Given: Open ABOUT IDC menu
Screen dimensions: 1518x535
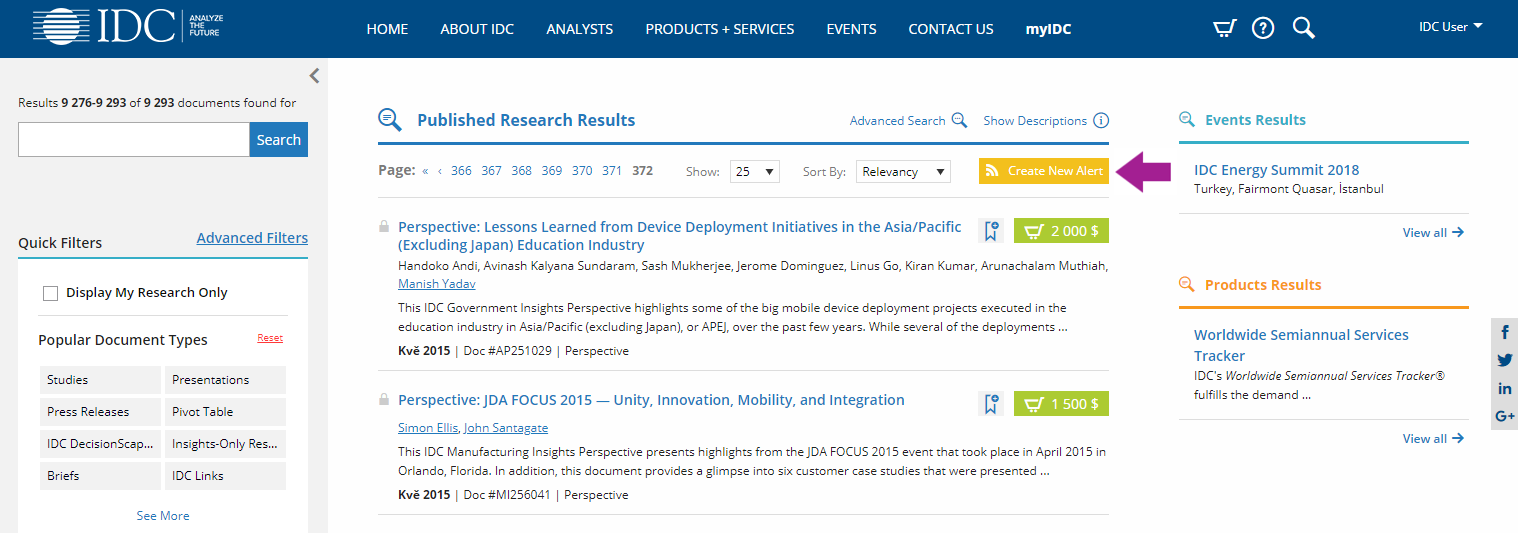Looking at the screenshot, I should 477,29.
